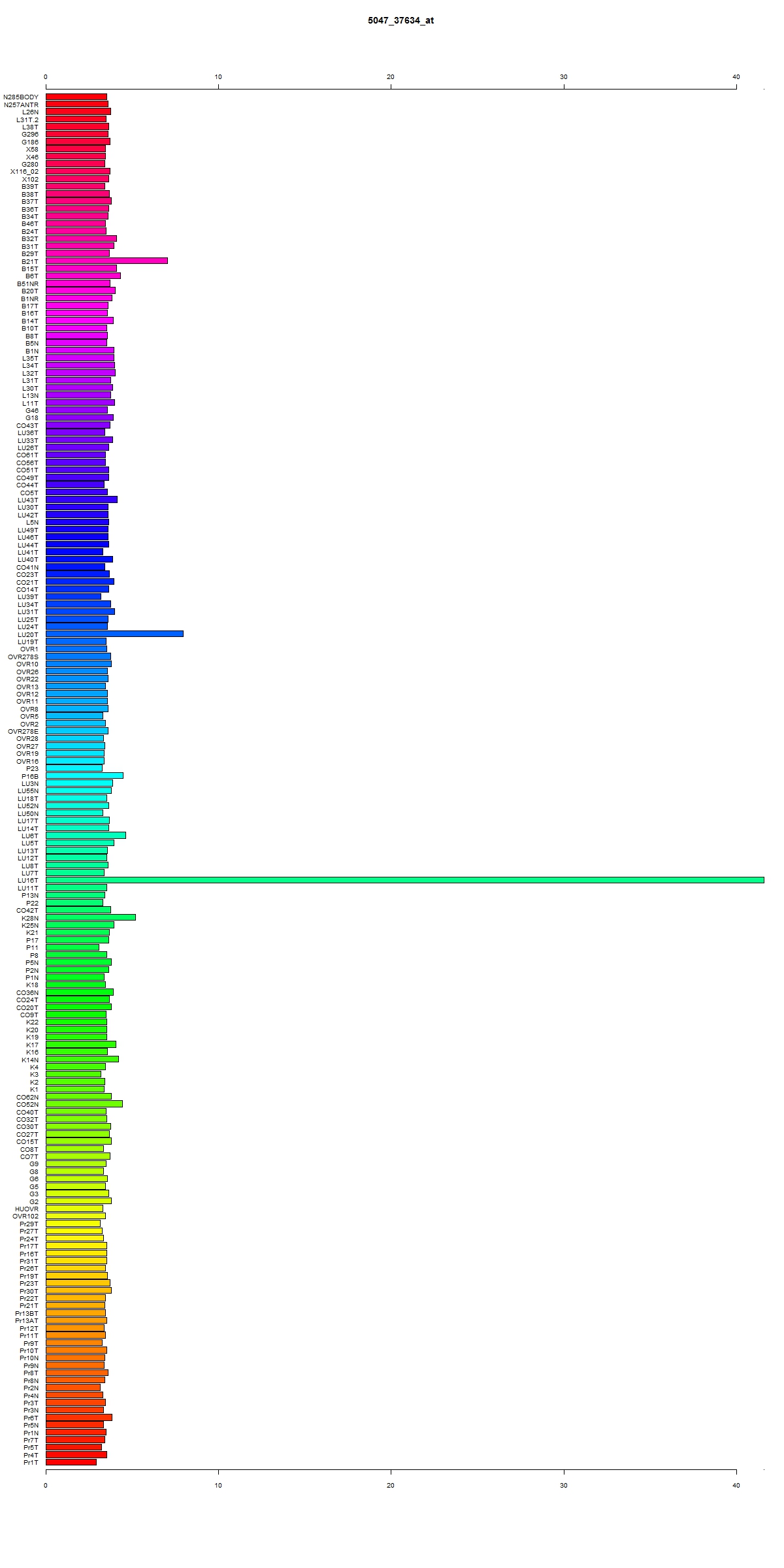Click the B32T pink bar
Viewport: 784px width, 1568px height.
(81, 238)
